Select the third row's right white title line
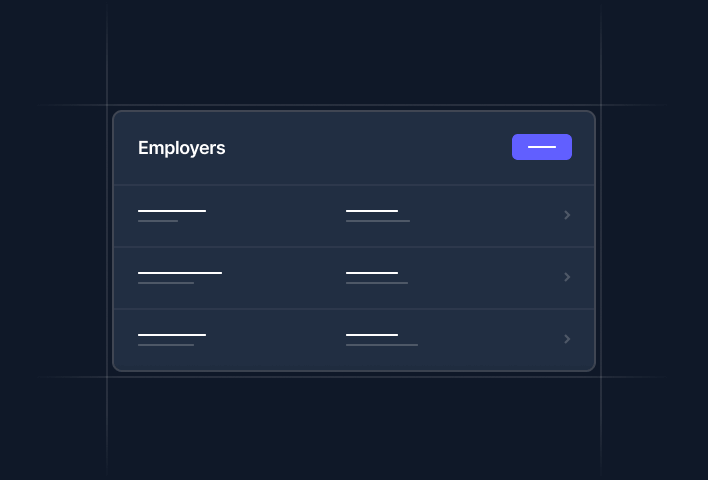Screen dimensions: 708x480 (372, 334)
